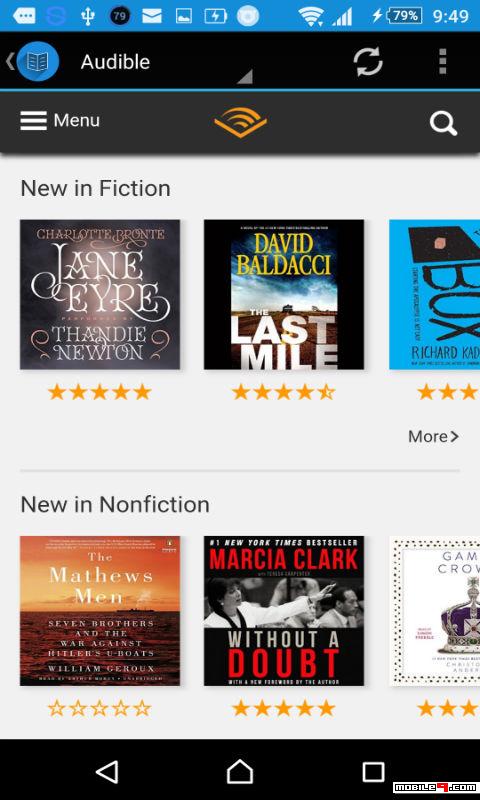The height and width of the screenshot is (800, 480).
Task: Tap the orange Audible logo
Action: pyautogui.click(x=240, y=122)
